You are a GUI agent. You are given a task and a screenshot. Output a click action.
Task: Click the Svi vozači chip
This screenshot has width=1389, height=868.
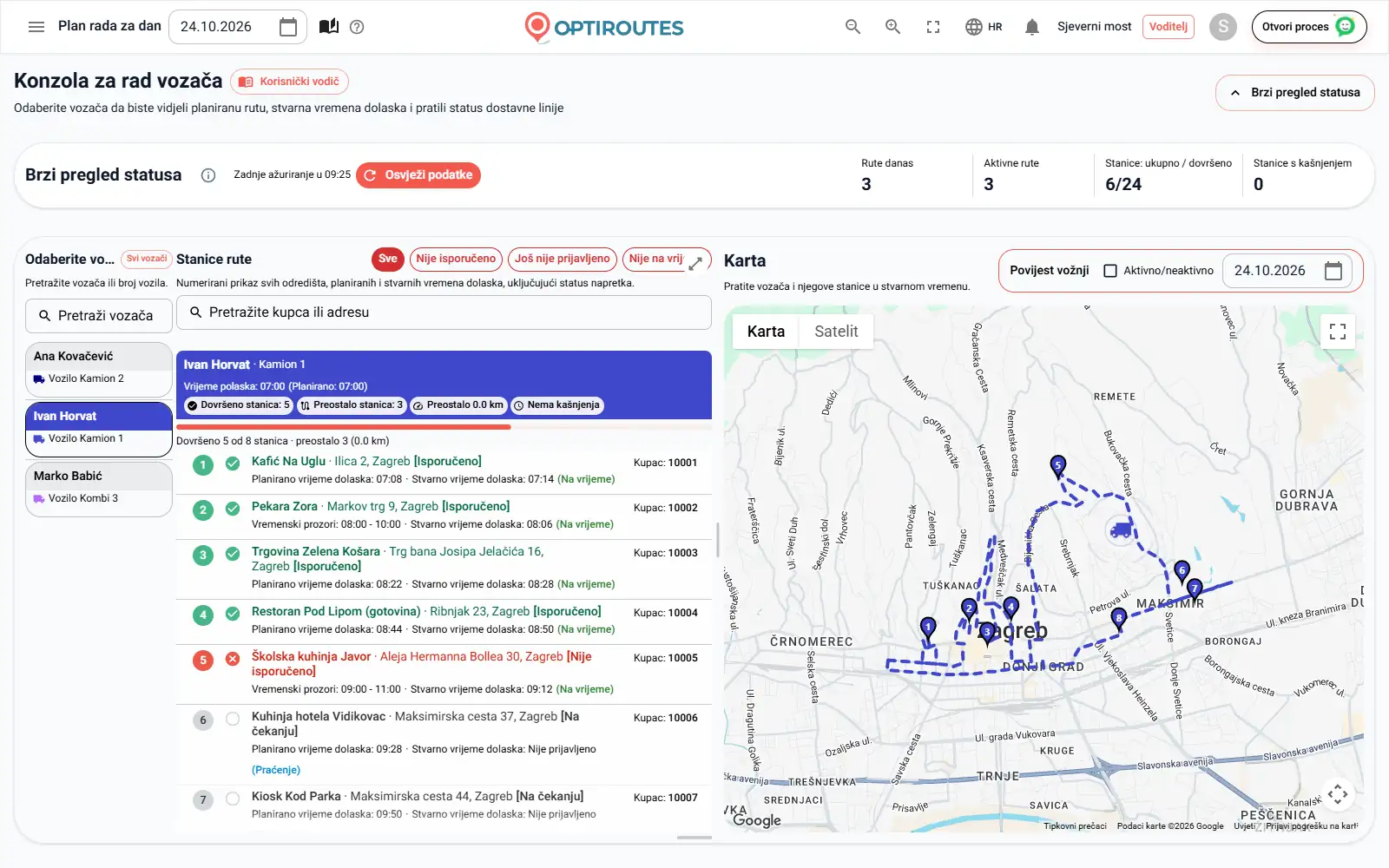click(x=147, y=259)
